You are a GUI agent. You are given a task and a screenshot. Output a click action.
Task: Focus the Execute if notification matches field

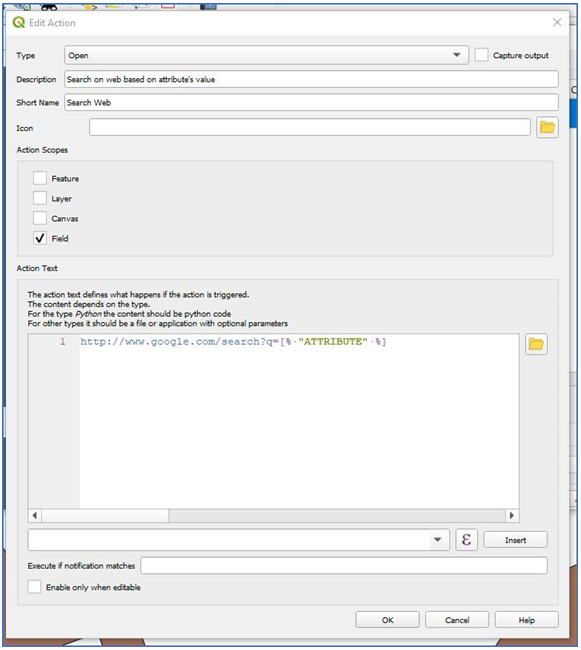point(344,565)
